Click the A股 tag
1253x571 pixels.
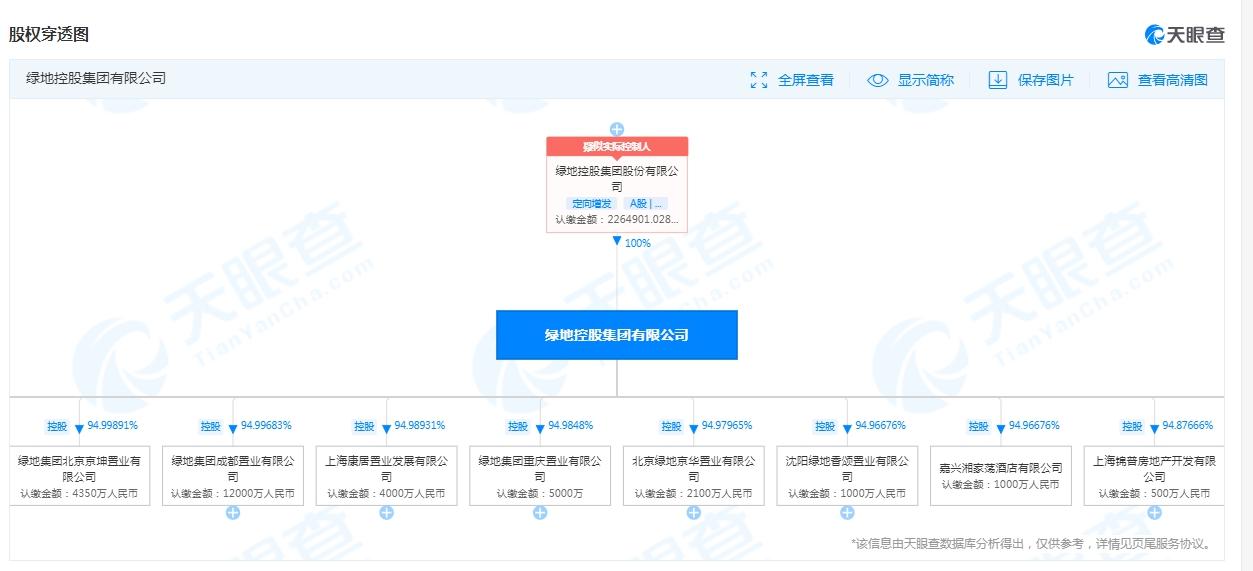point(644,203)
